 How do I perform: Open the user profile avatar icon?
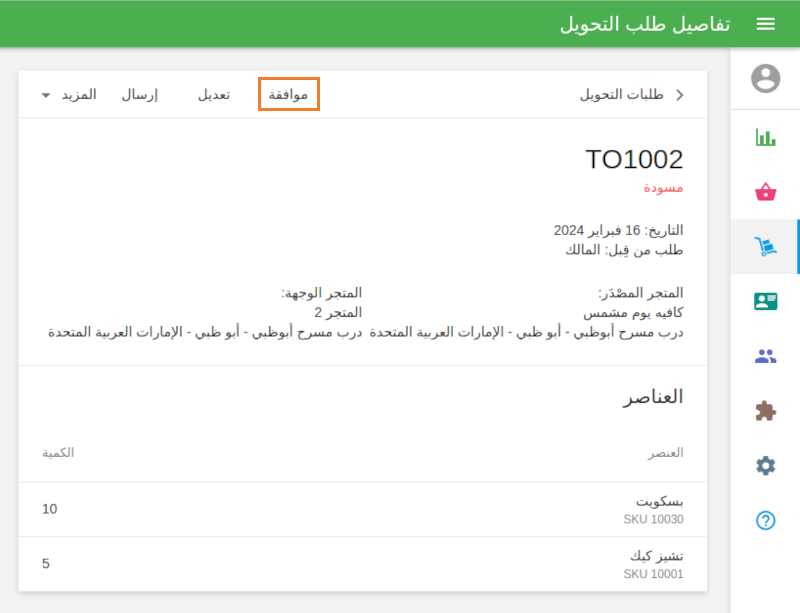coord(764,77)
